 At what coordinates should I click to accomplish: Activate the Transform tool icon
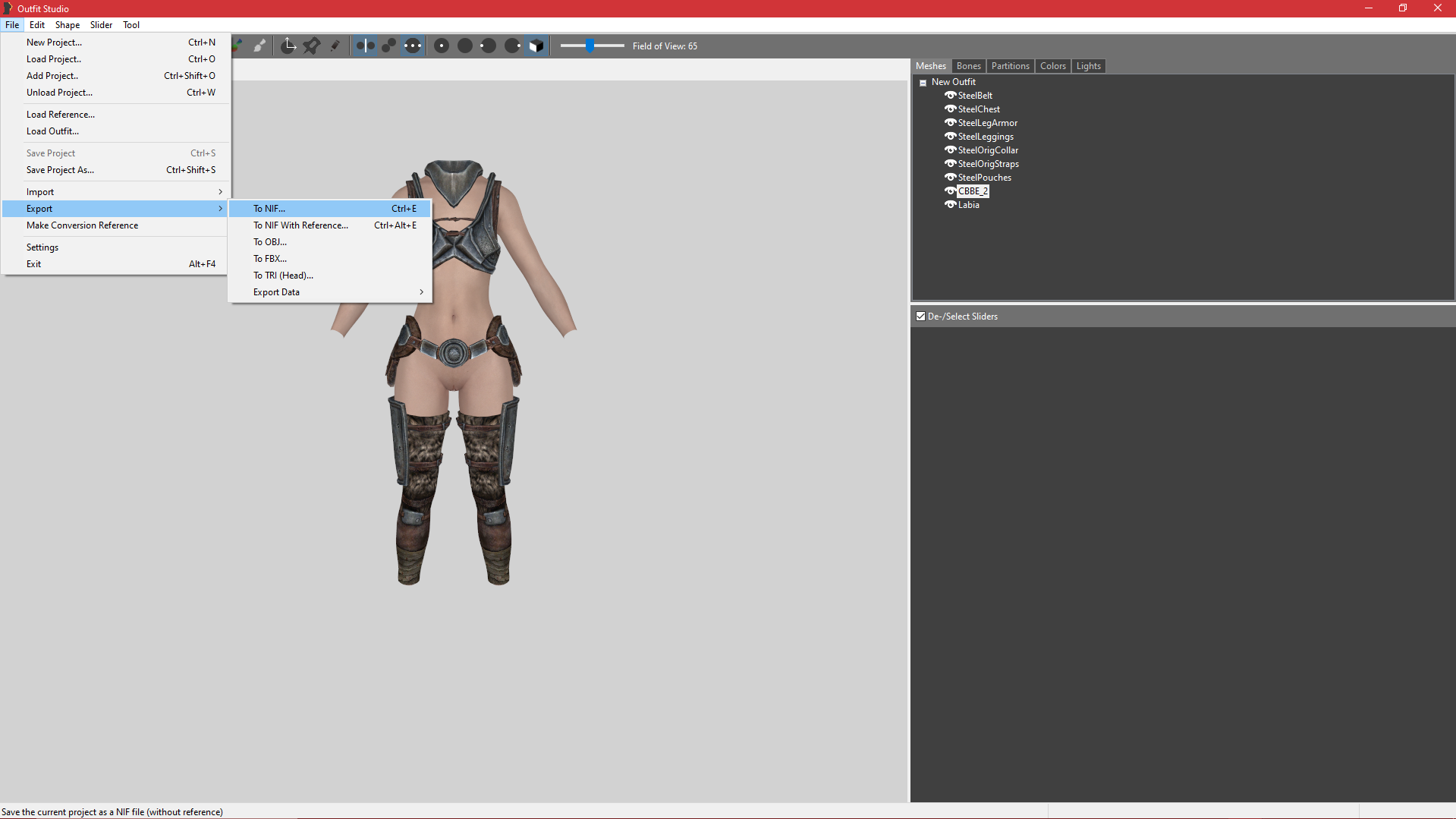(x=288, y=46)
